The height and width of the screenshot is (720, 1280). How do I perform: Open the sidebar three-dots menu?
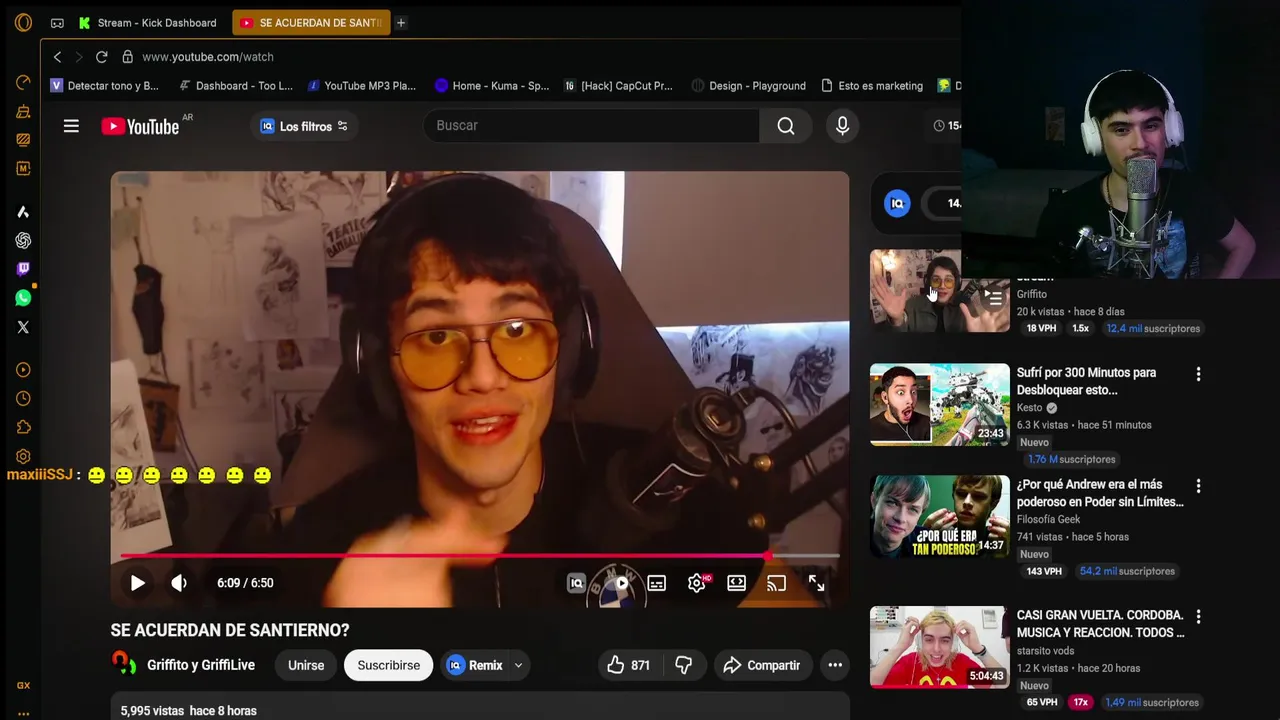pyautogui.click(x=23, y=714)
